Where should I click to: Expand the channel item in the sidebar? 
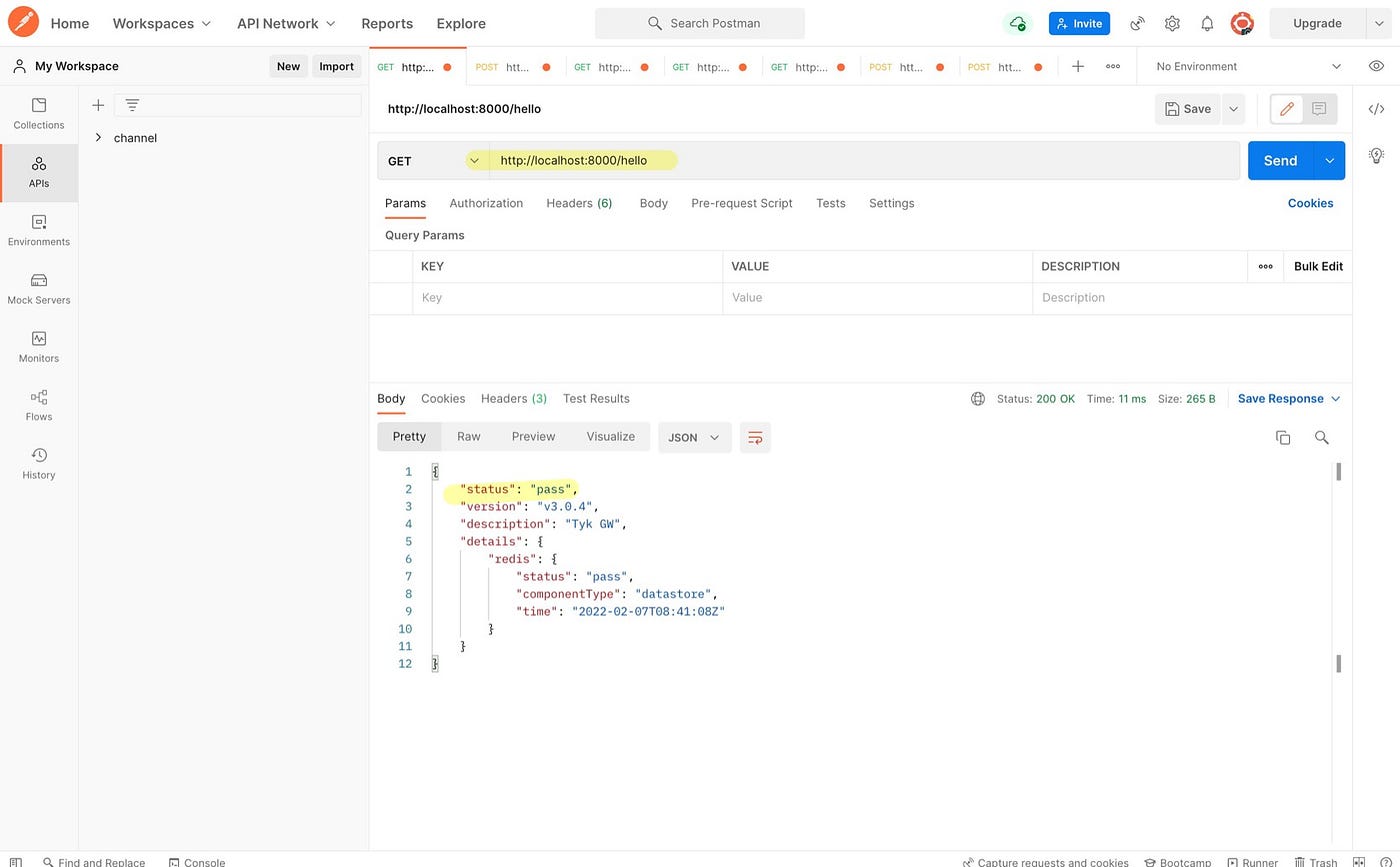pyautogui.click(x=98, y=137)
